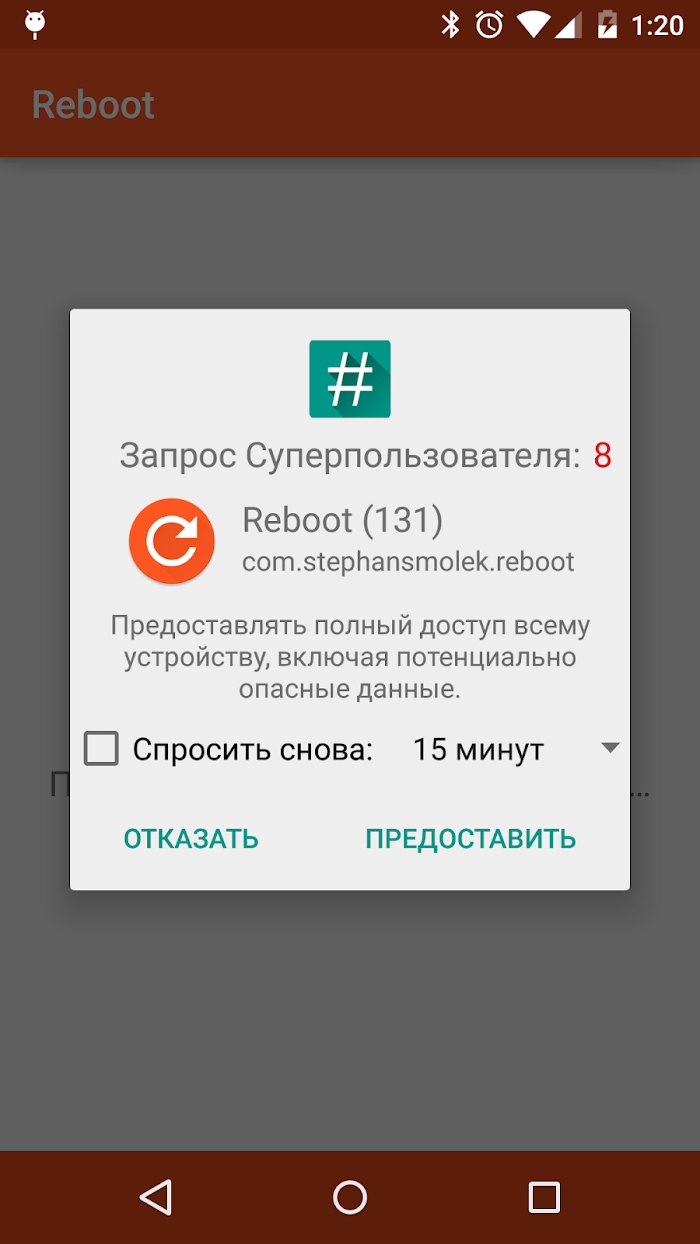
Task: Tap the Android debug icon in status bar
Action: coord(35,24)
